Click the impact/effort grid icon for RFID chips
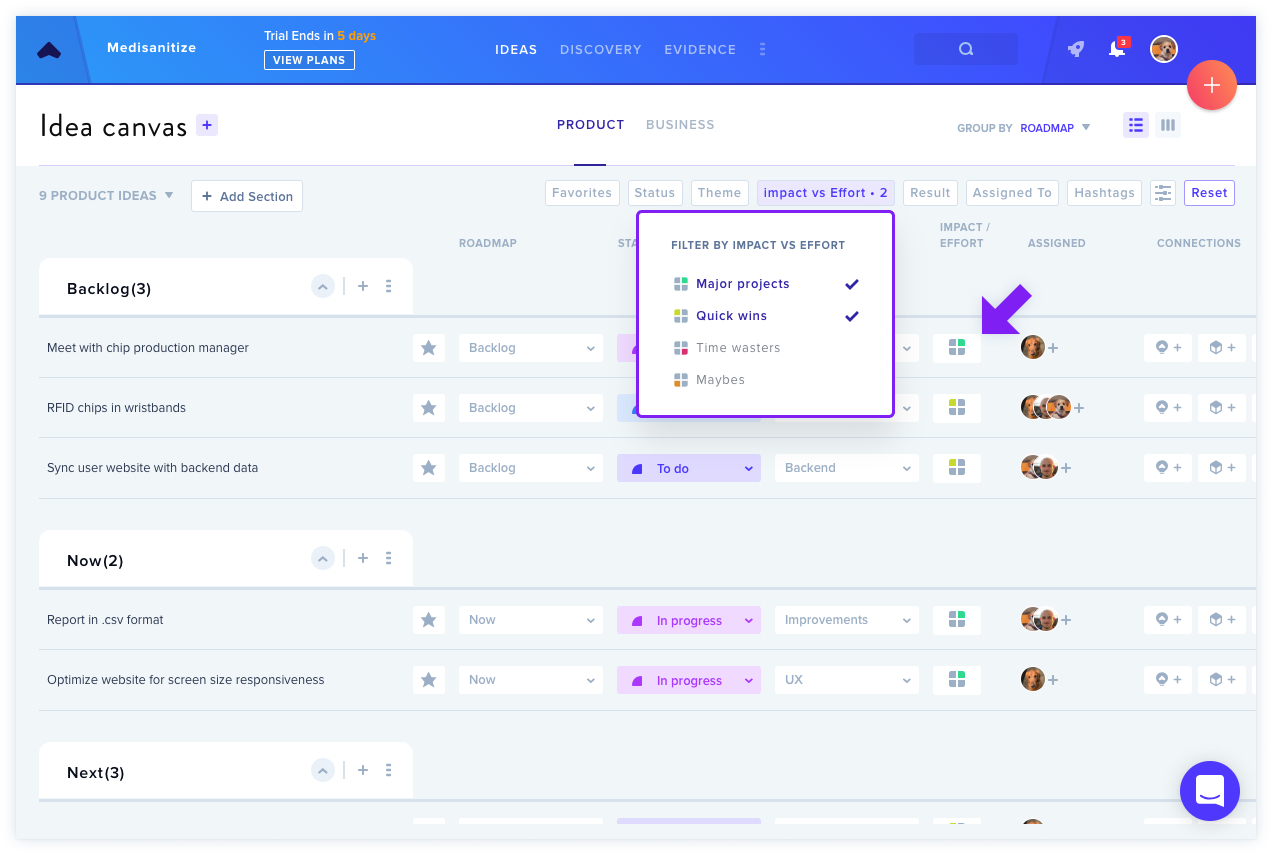Image resolution: width=1272 pixels, height=855 pixels. point(957,408)
